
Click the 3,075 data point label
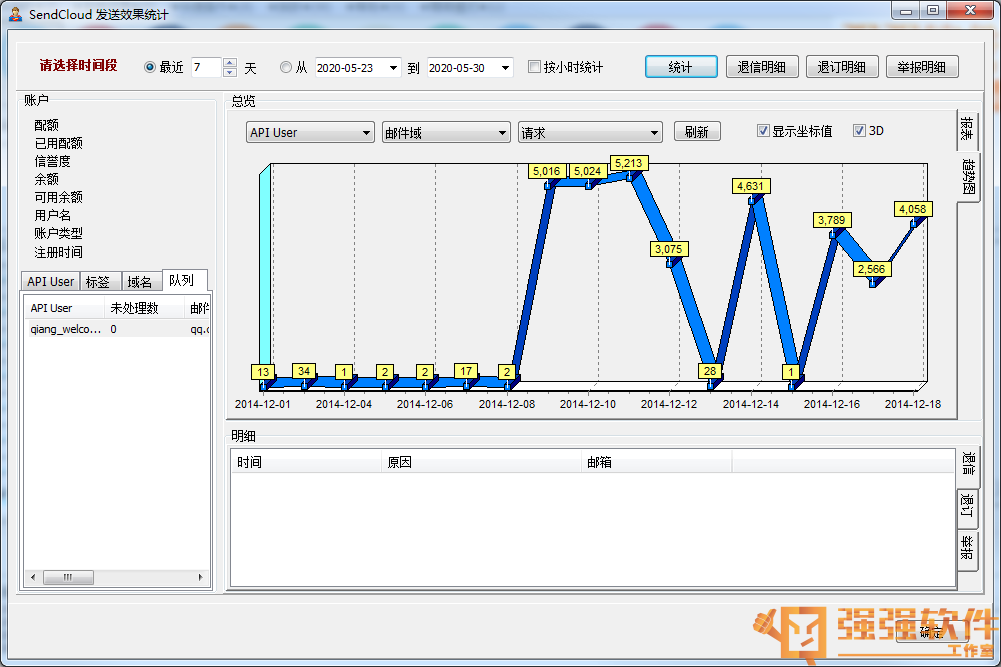tap(669, 249)
